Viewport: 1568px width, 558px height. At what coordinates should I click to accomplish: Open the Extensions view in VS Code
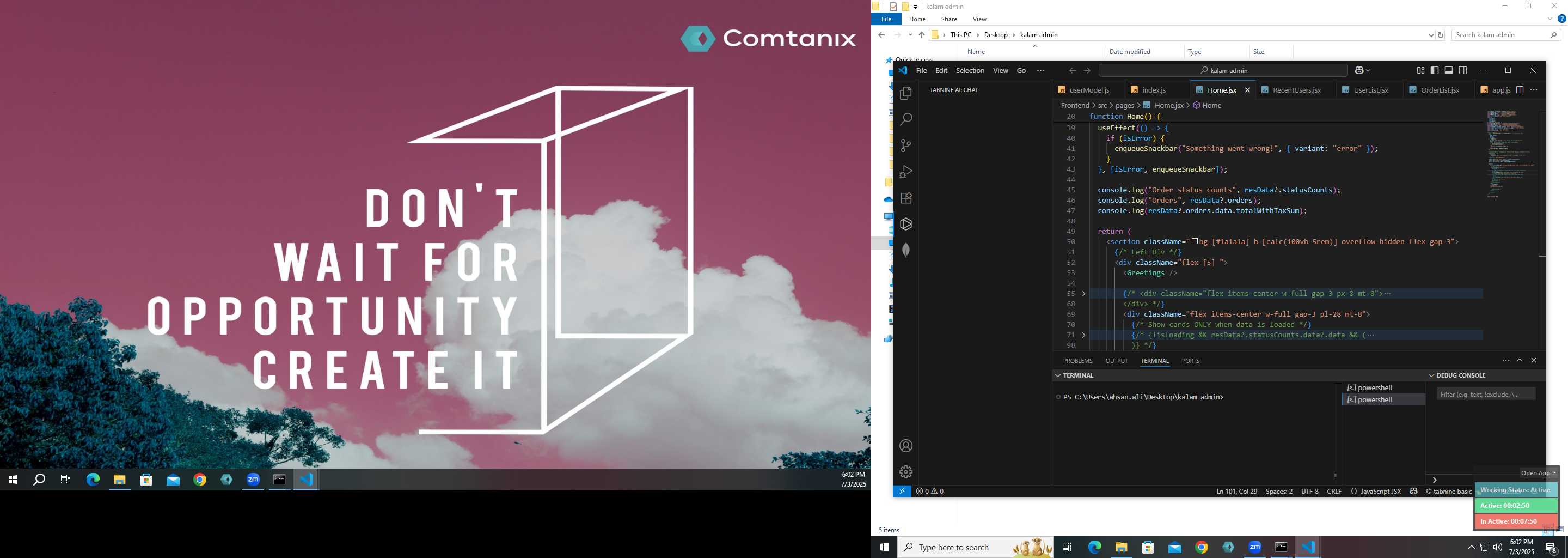point(906,198)
